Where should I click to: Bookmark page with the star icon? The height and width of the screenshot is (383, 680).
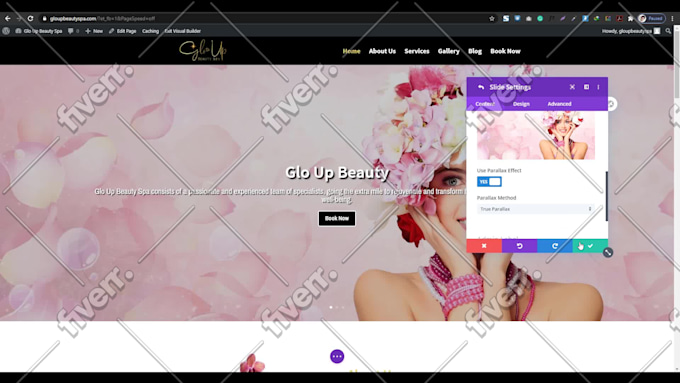[491, 19]
